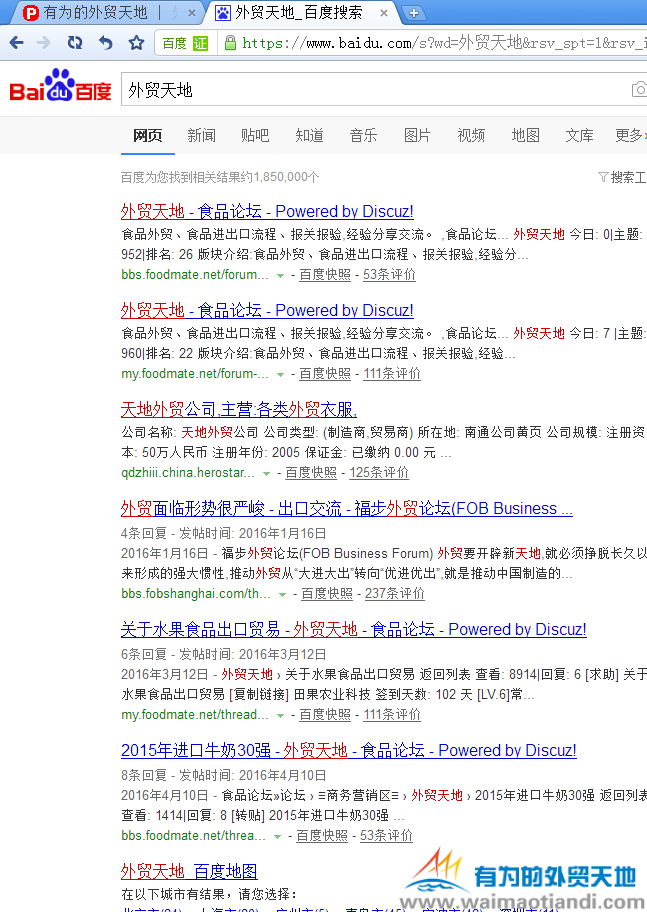This screenshot has width=647, height=912.
Task: Switch to the 有为的外贸天地 browser tab
Action: [x=95, y=13]
